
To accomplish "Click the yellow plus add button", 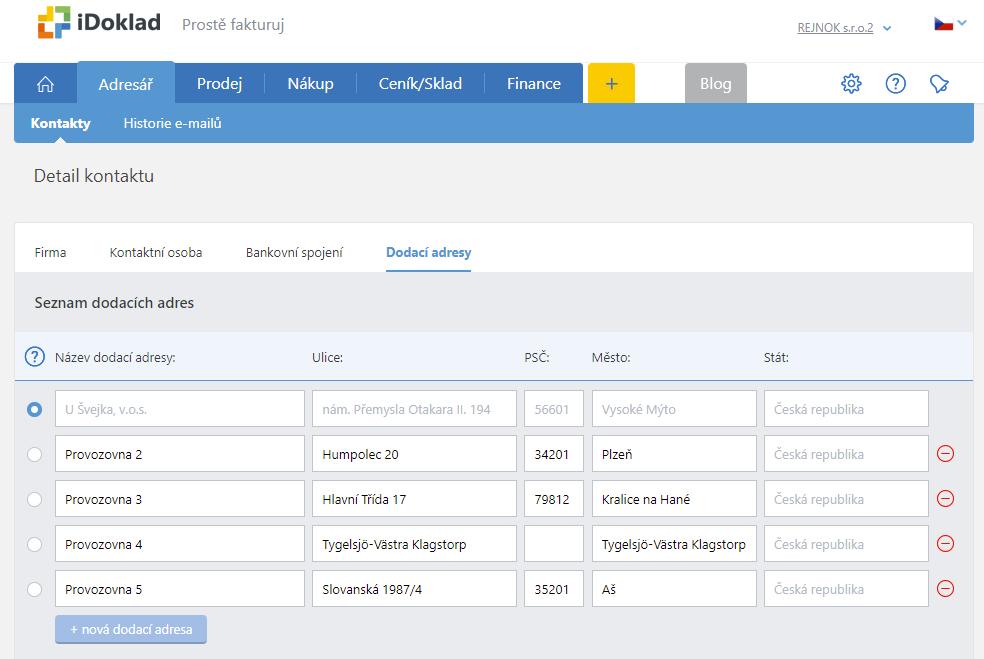I will click(x=611, y=83).
